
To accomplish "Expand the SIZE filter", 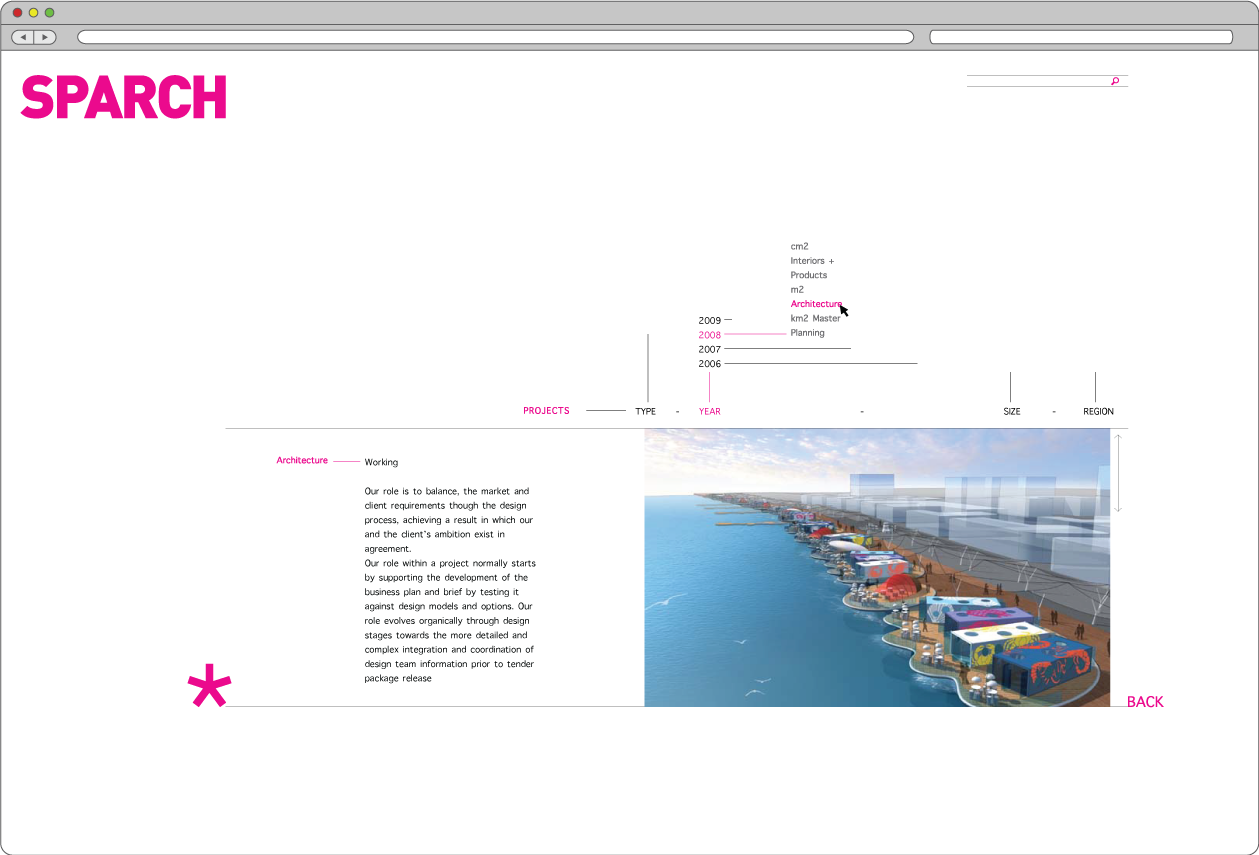I will [1012, 411].
